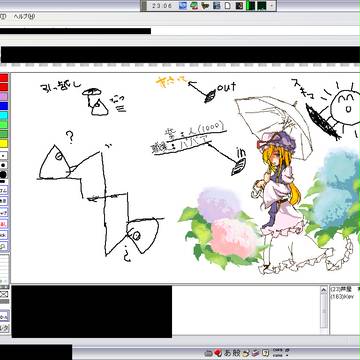Select user '(23)芦屋' in the list
The width and height of the screenshot is (360, 360).
342,289
